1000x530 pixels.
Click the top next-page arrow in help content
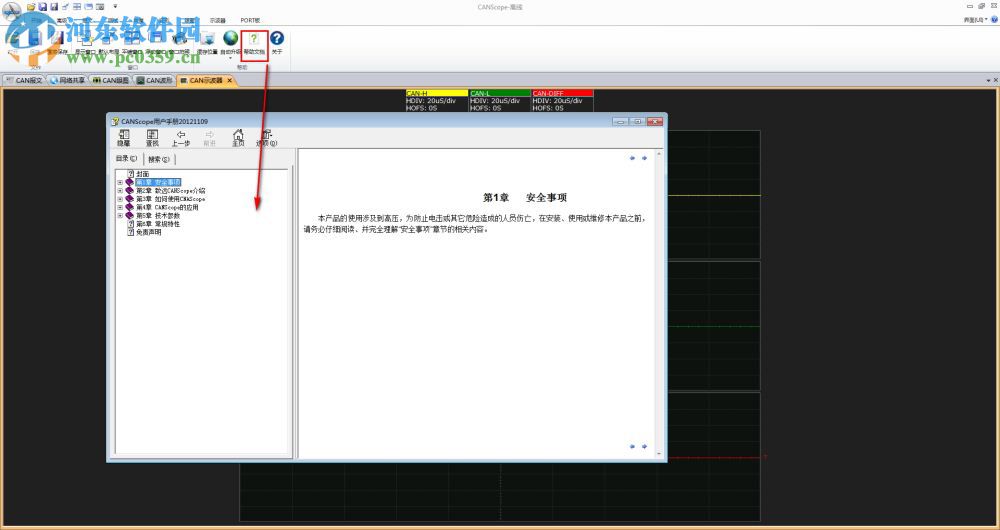tap(644, 158)
